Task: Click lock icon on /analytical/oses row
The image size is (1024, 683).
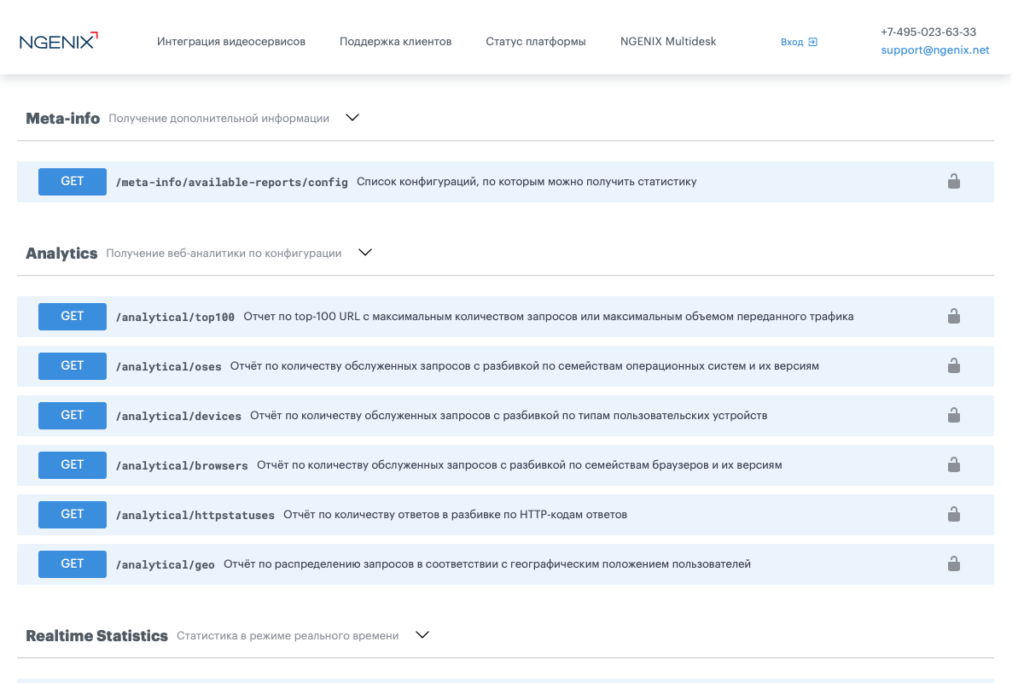Action: tap(954, 365)
